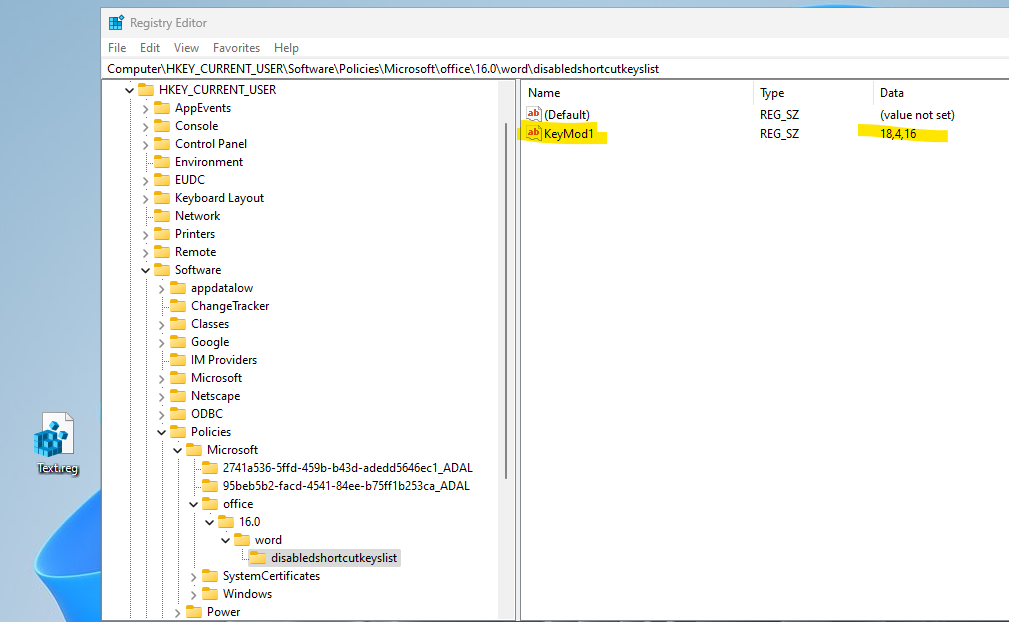Expand the Classes key
Screen dimensions: 1009x622
pos(162,325)
